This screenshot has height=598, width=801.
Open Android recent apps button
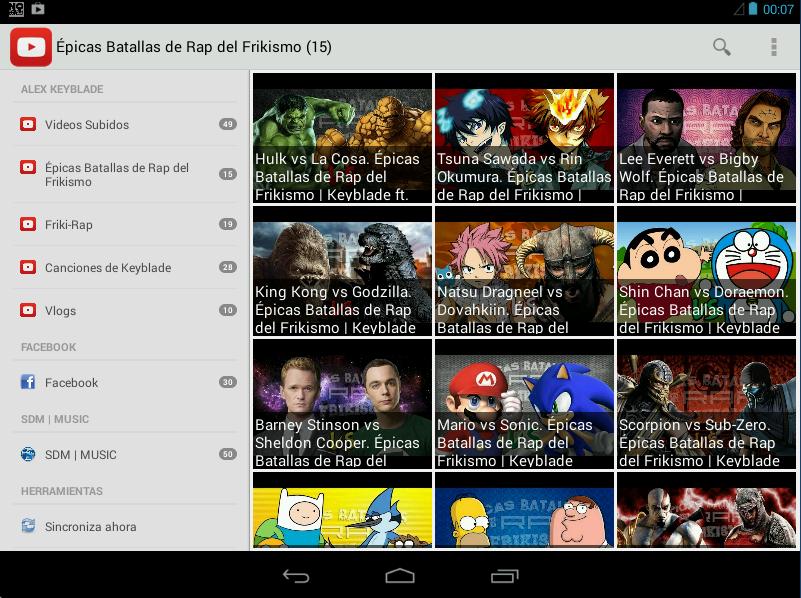point(505,576)
